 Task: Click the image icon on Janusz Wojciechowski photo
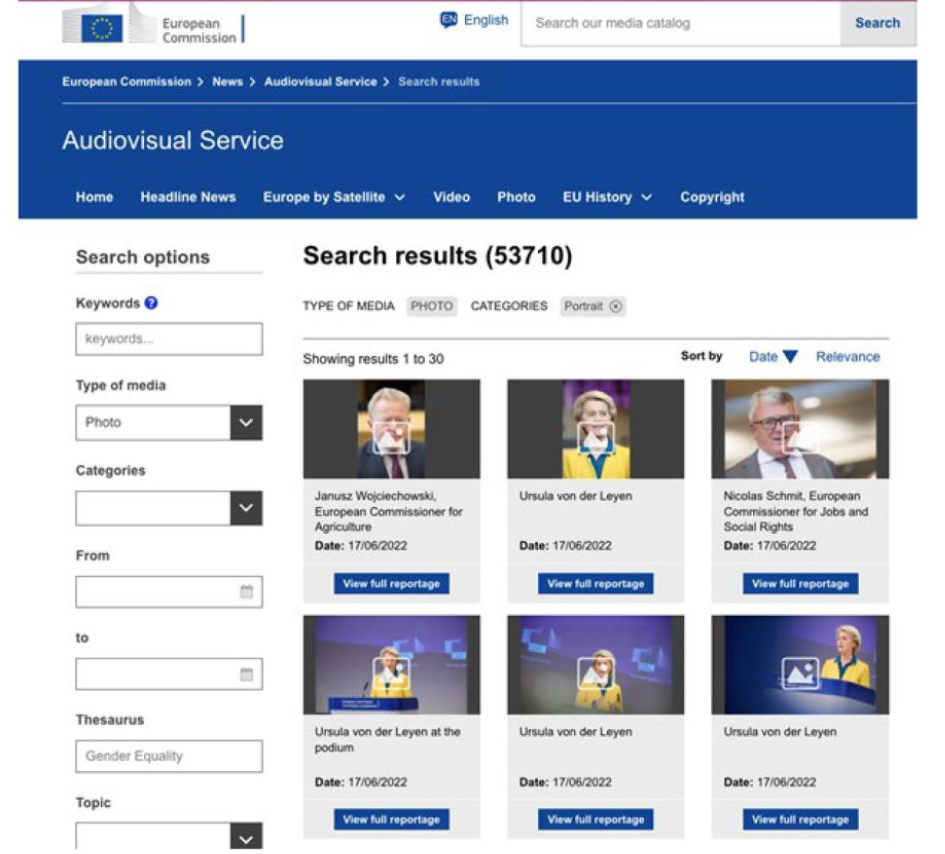point(391,437)
